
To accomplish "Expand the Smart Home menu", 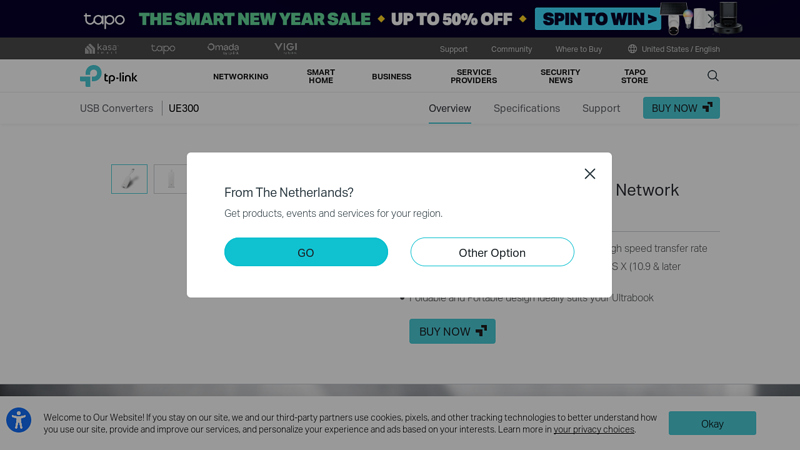I will click(321, 77).
